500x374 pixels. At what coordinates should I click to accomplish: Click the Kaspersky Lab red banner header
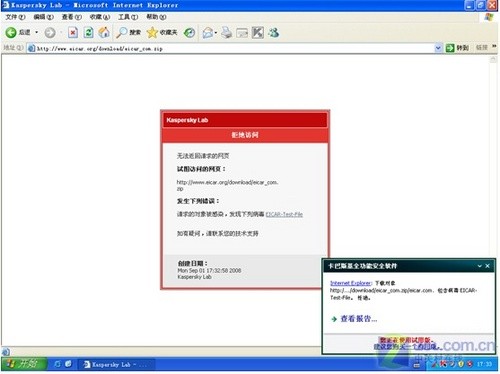(245, 120)
